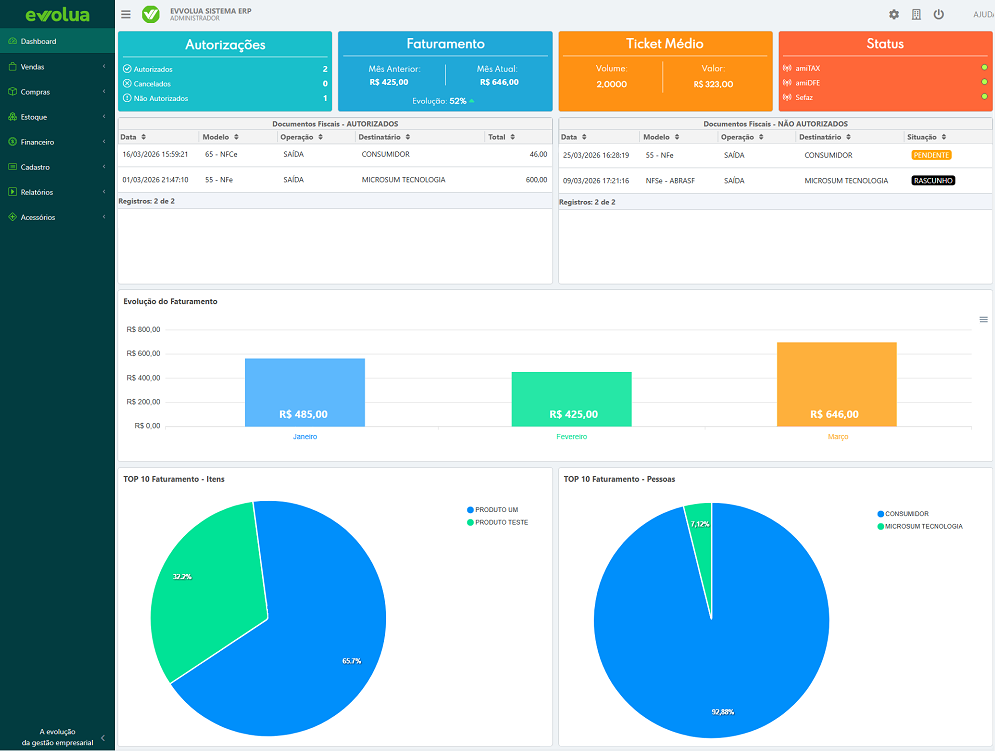Toggle PRODUTO UM legend item
This screenshot has width=995, height=751.
point(495,510)
